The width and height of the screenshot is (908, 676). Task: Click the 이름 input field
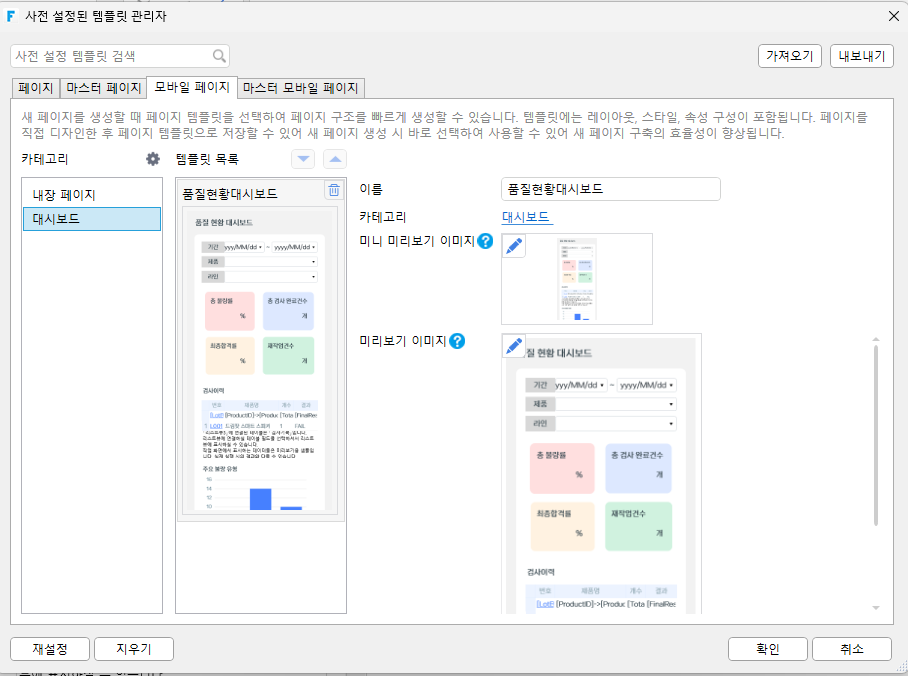click(x=610, y=189)
